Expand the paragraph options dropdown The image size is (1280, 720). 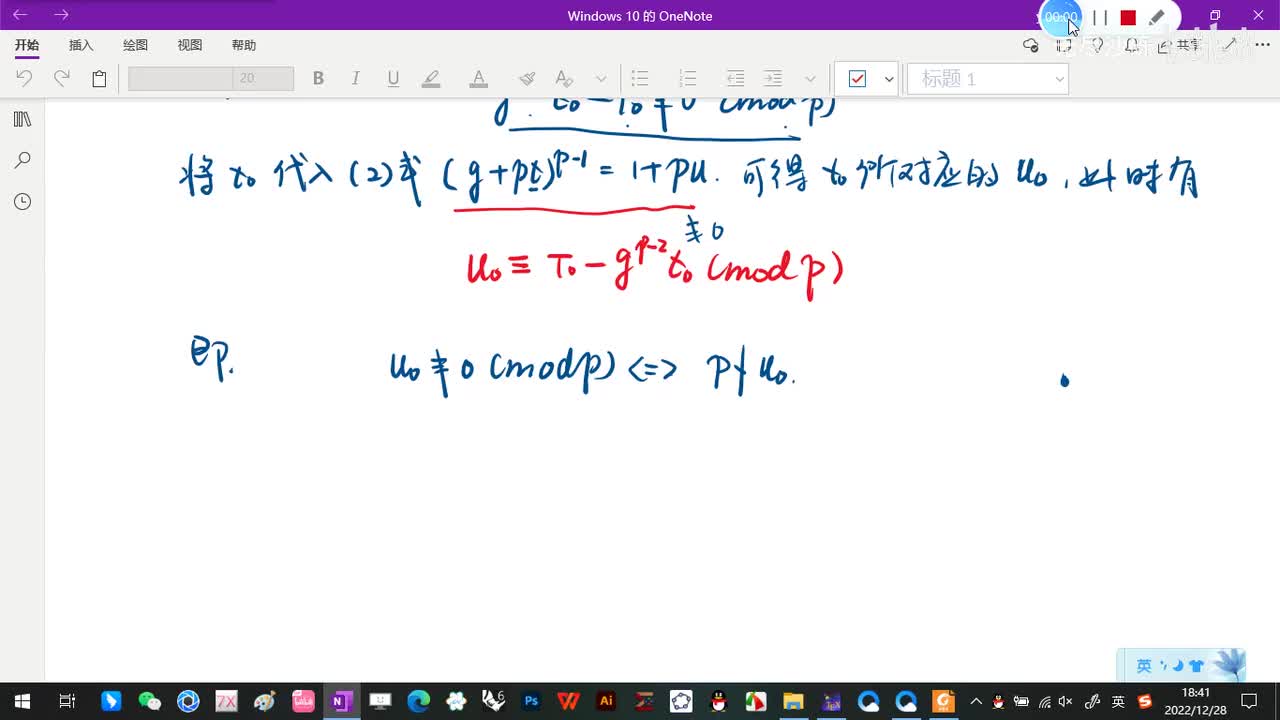coord(810,79)
